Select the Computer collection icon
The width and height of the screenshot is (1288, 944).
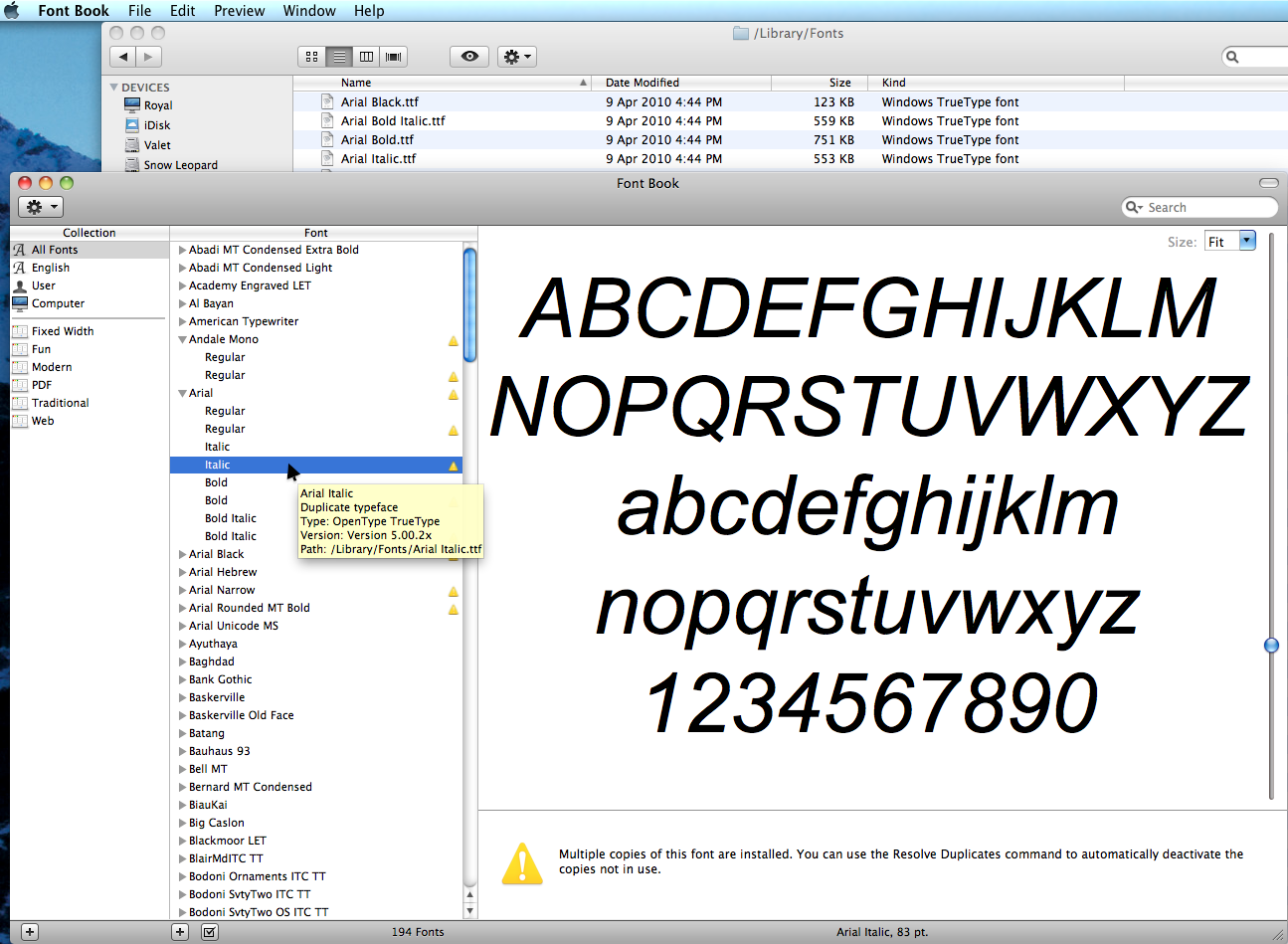[19, 303]
